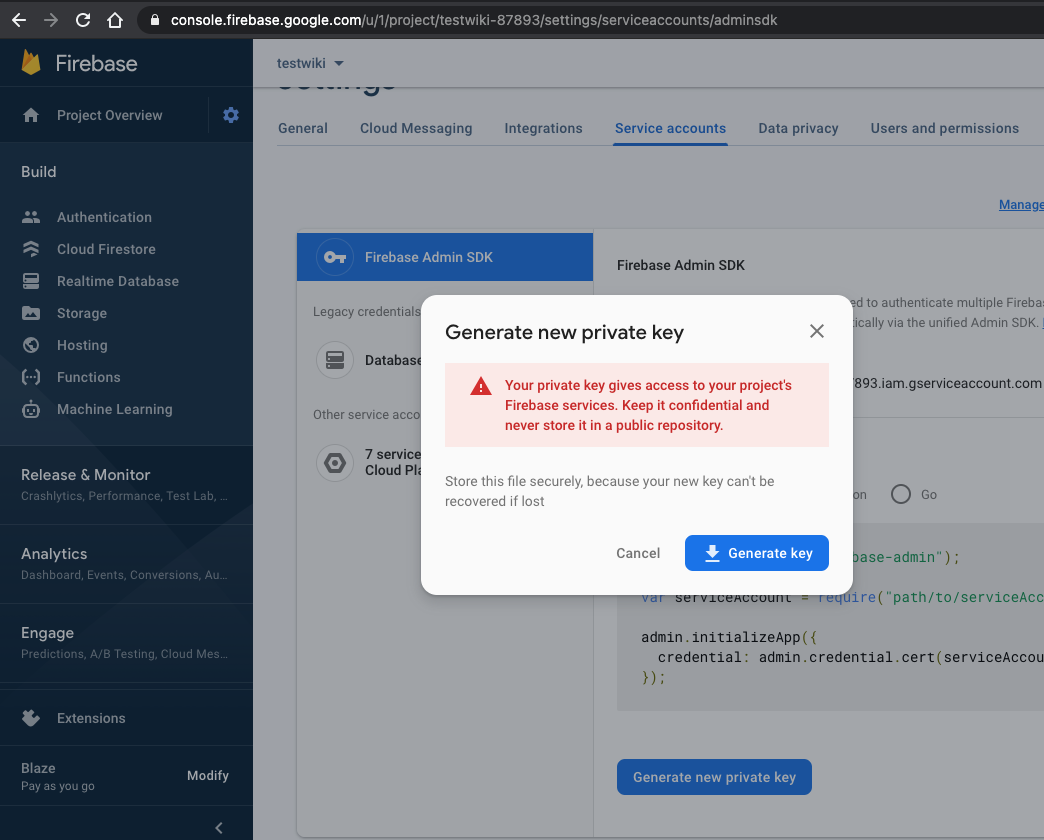Expand the Release & Monitor section
This screenshot has height=840, width=1044.
126,484
